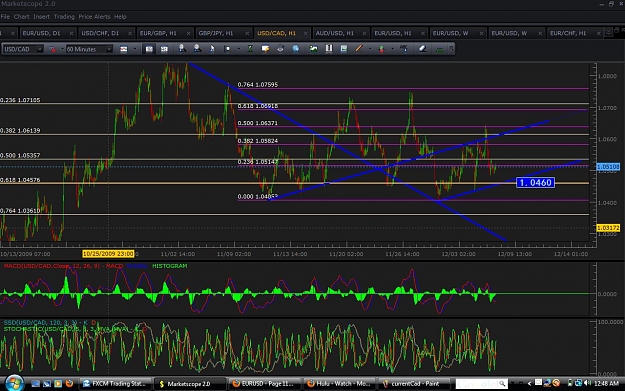Open the Trading menu
Viewport: 625px width, 391px height.
[64, 17]
